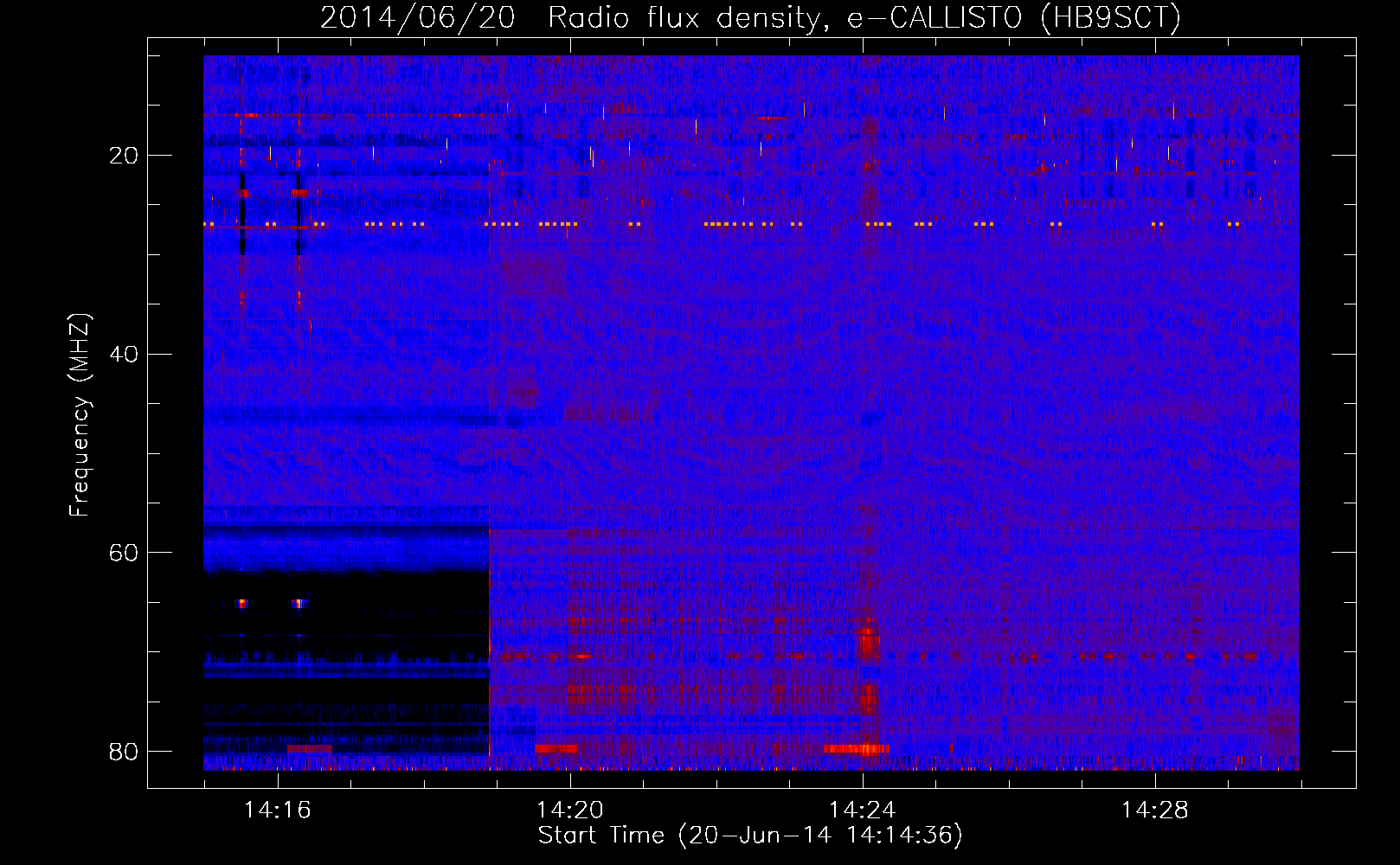
Task: Click the red burst near 14:20 at 80 MHz
Action: (556, 748)
